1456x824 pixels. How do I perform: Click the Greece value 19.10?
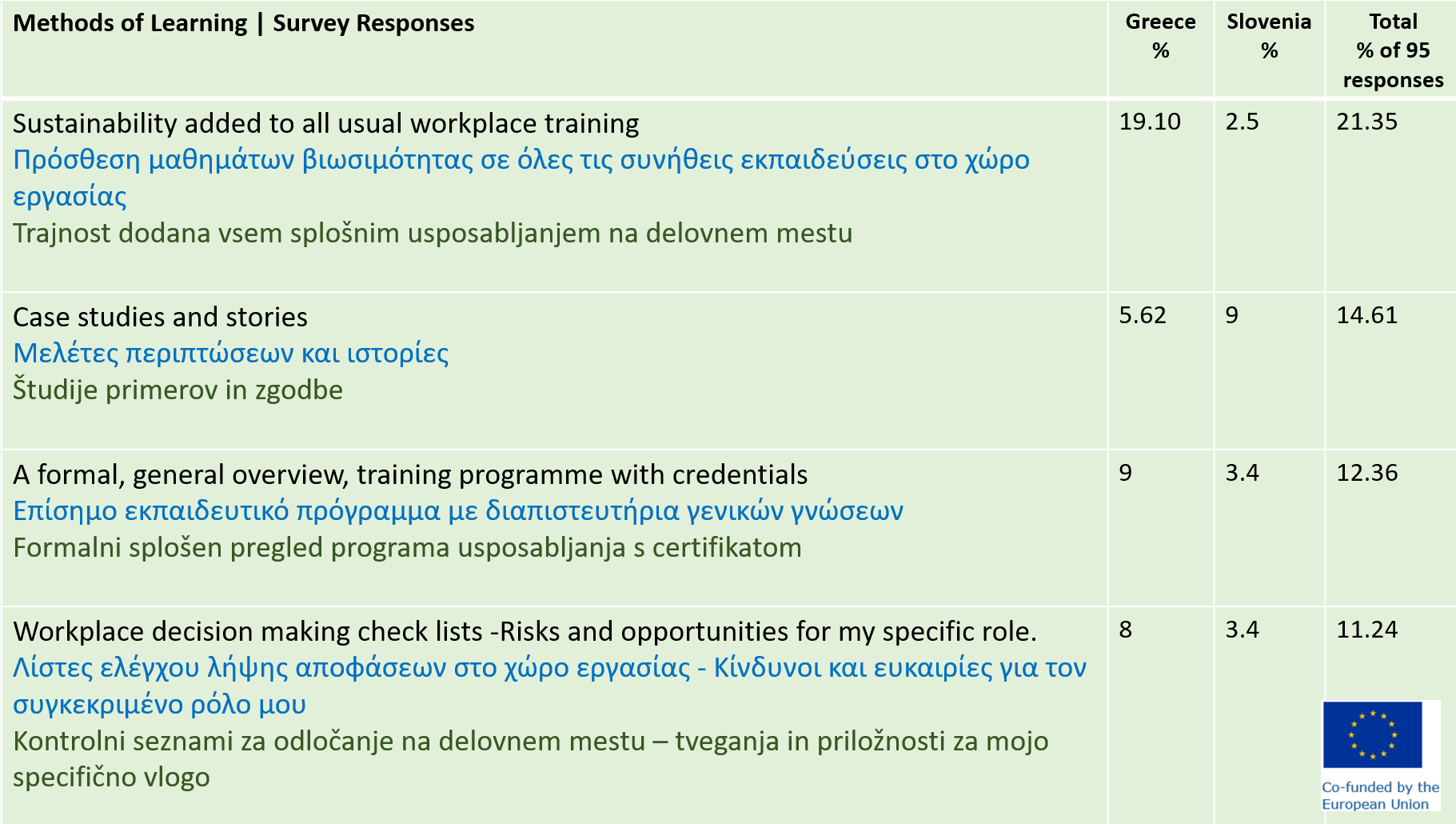pyautogui.click(x=1150, y=122)
